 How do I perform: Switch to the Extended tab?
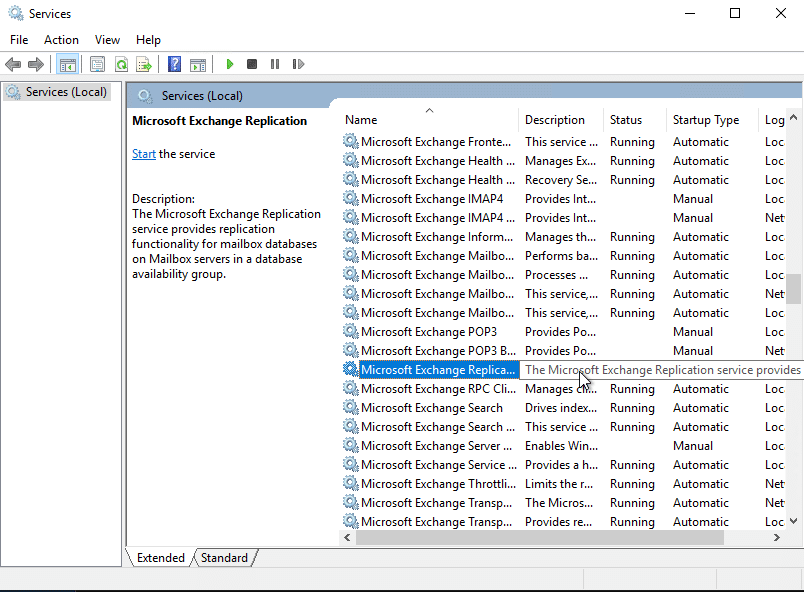[x=160, y=558]
